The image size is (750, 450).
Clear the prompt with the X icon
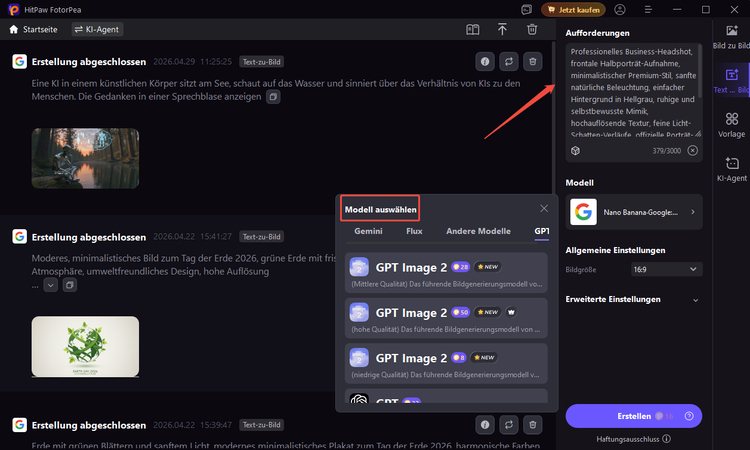pos(693,151)
